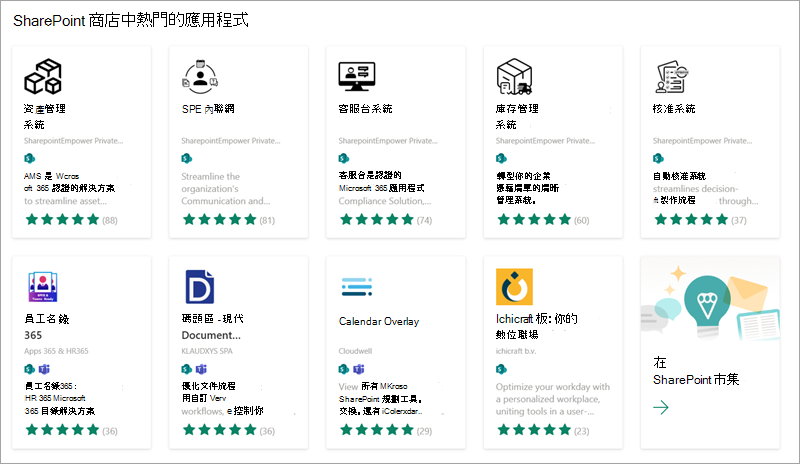Click the five-star rating with (60) reviews
Image resolution: width=800 pixels, height=464 pixels.
pyautogui.click(x=543, y=220)
